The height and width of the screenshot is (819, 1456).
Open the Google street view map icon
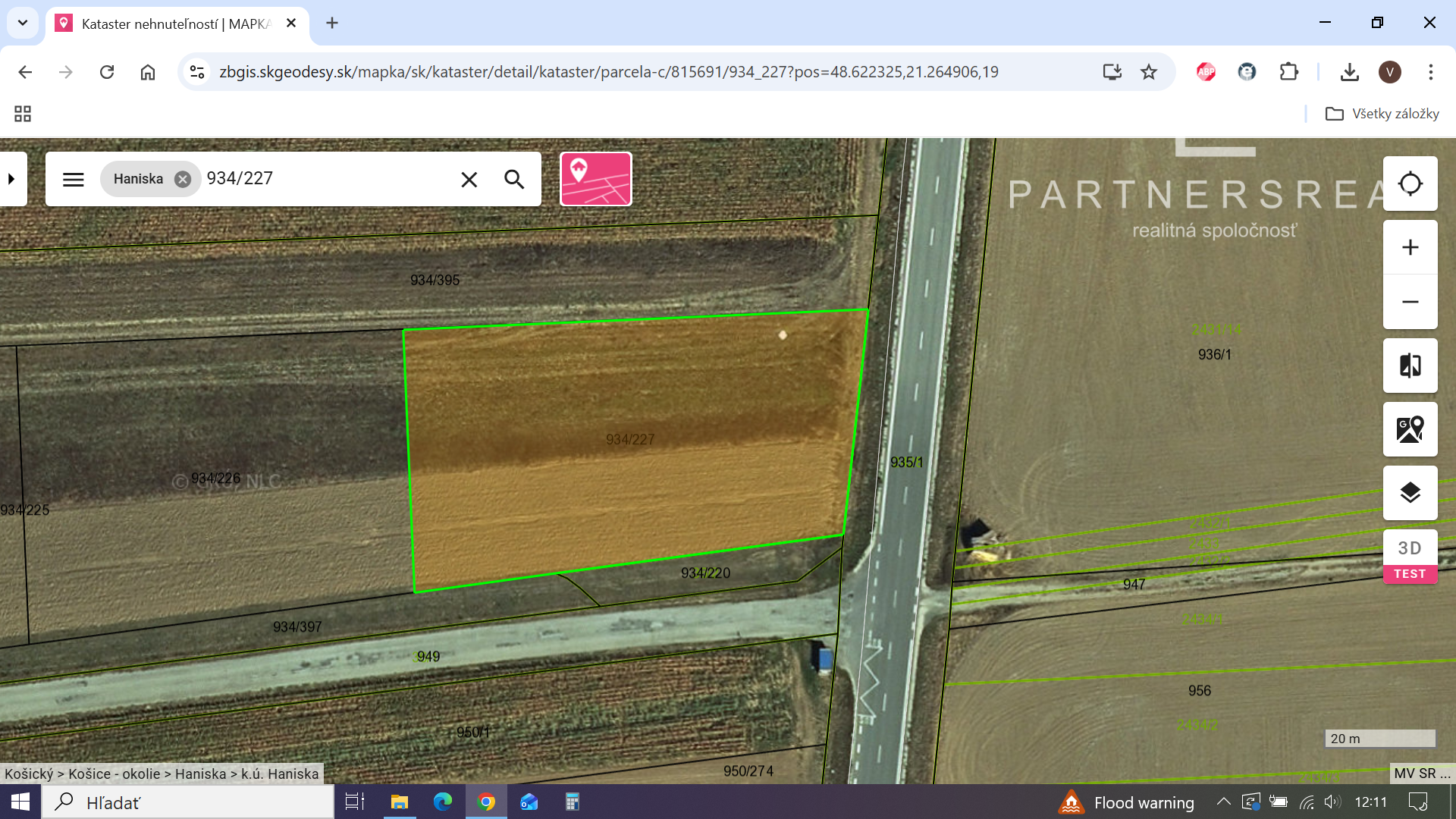pyautogui.click(x=1410, y=429)
